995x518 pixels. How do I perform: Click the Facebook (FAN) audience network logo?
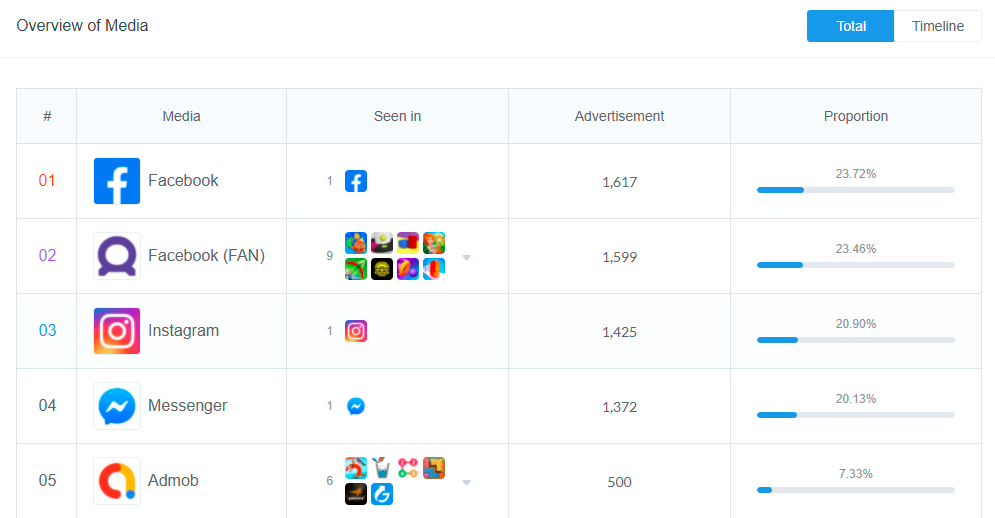click(x=117, y=256)
